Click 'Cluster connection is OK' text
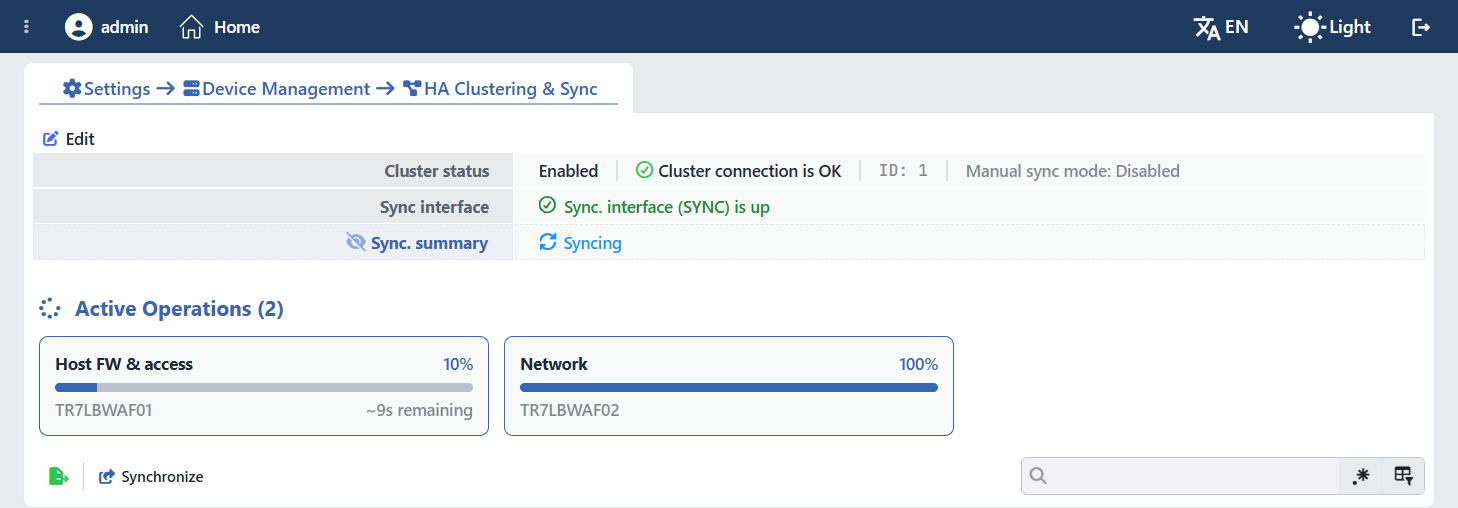This screenshot has width=1458, height=508. coord(750,171)
